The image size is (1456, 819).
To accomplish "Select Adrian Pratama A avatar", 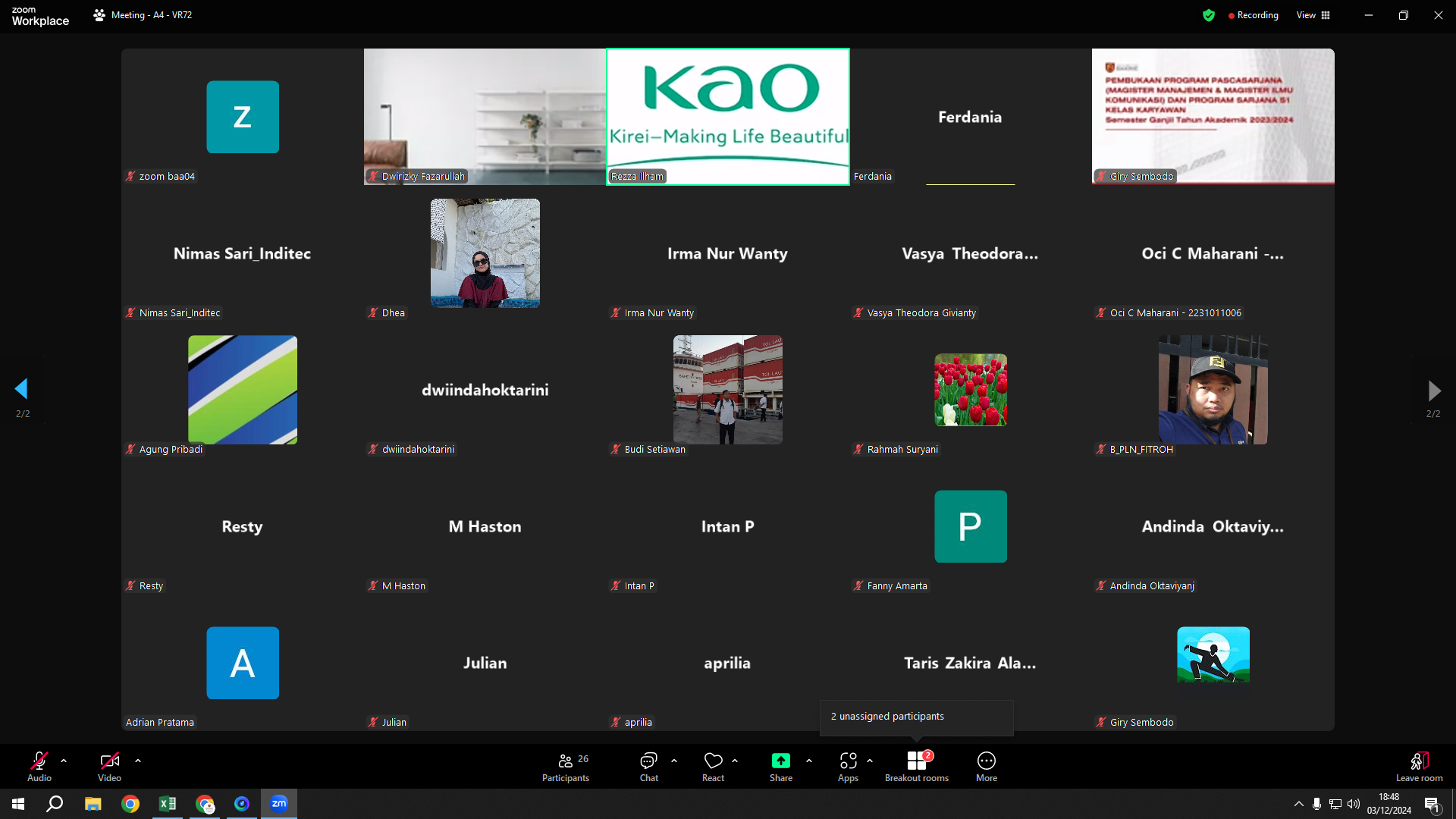I will pyautogui.click(x=243, y=663).
